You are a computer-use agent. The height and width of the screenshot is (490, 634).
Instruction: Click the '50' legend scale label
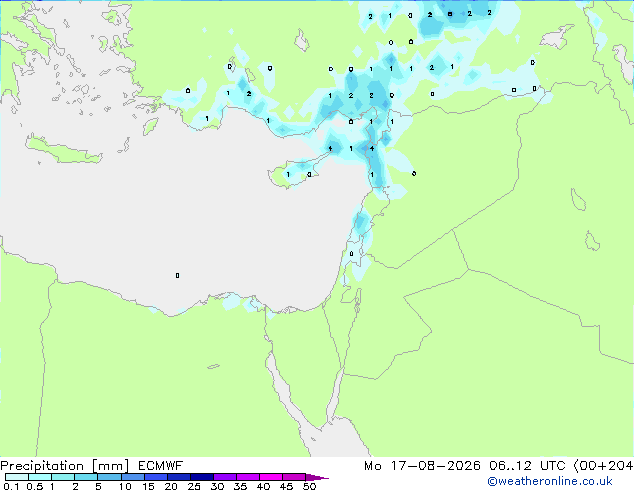click(310, 486)
